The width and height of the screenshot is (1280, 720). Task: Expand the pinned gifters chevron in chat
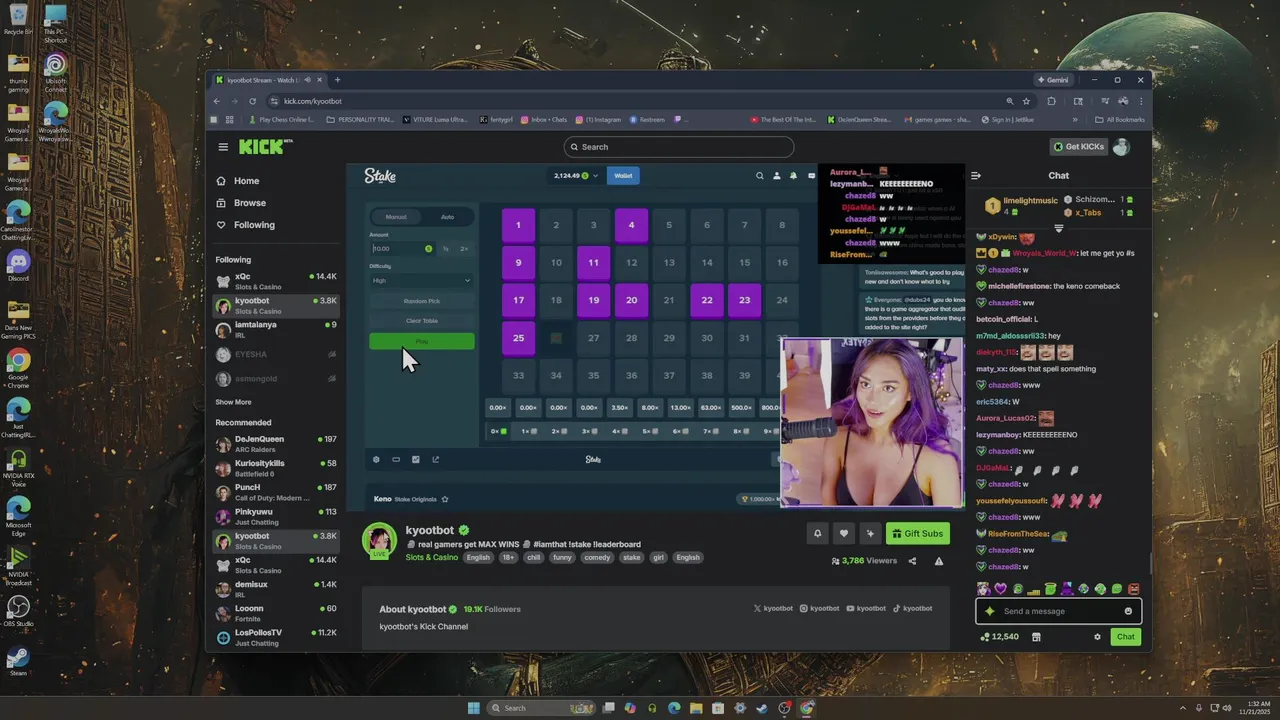[1058, 229]
